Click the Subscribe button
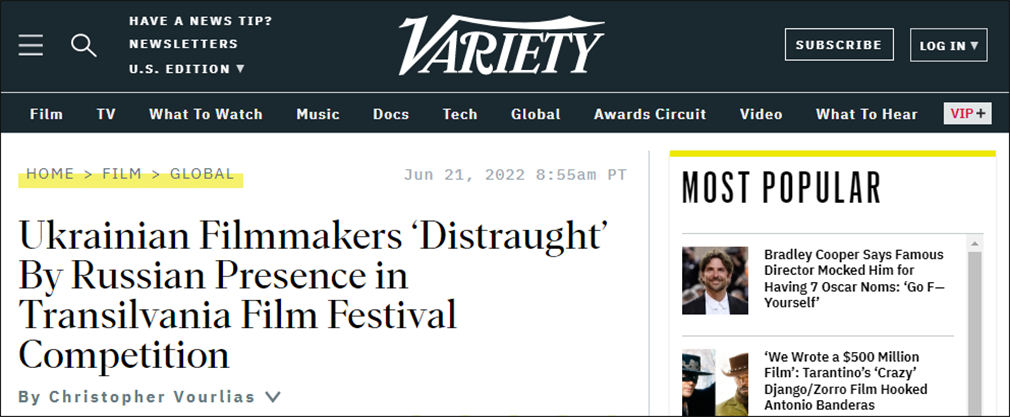 point(838,45)
